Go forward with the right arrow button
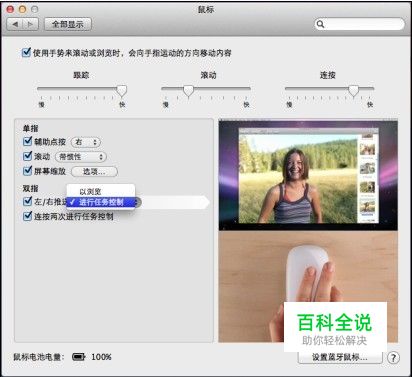 tap(30, 24)
